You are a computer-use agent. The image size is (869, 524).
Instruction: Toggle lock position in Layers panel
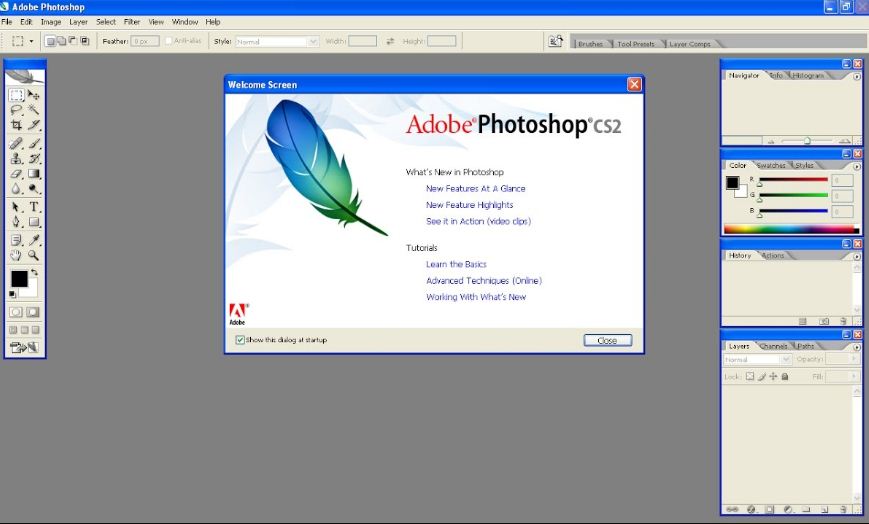773,377
